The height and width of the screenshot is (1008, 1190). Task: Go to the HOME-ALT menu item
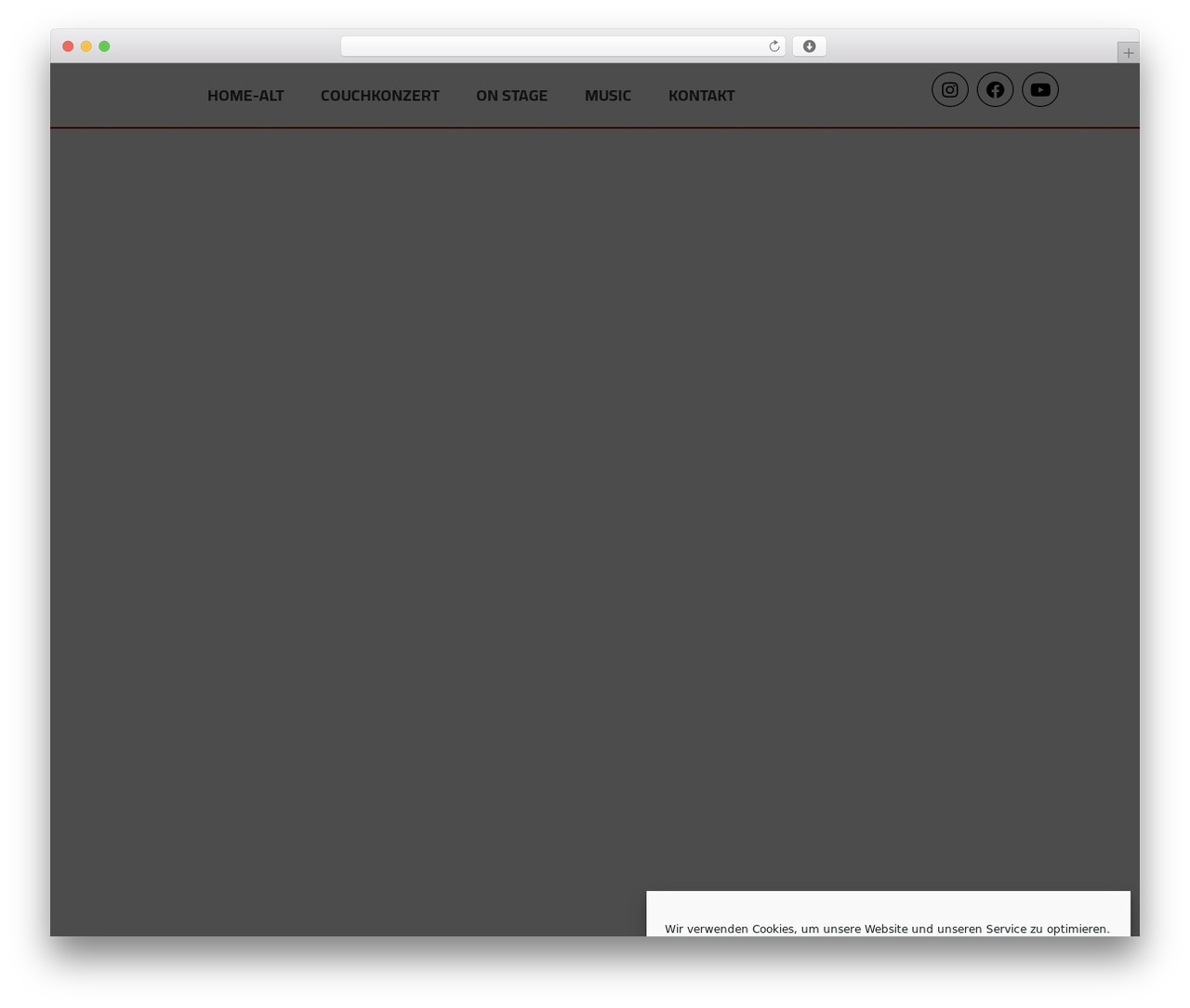point(245,95)
